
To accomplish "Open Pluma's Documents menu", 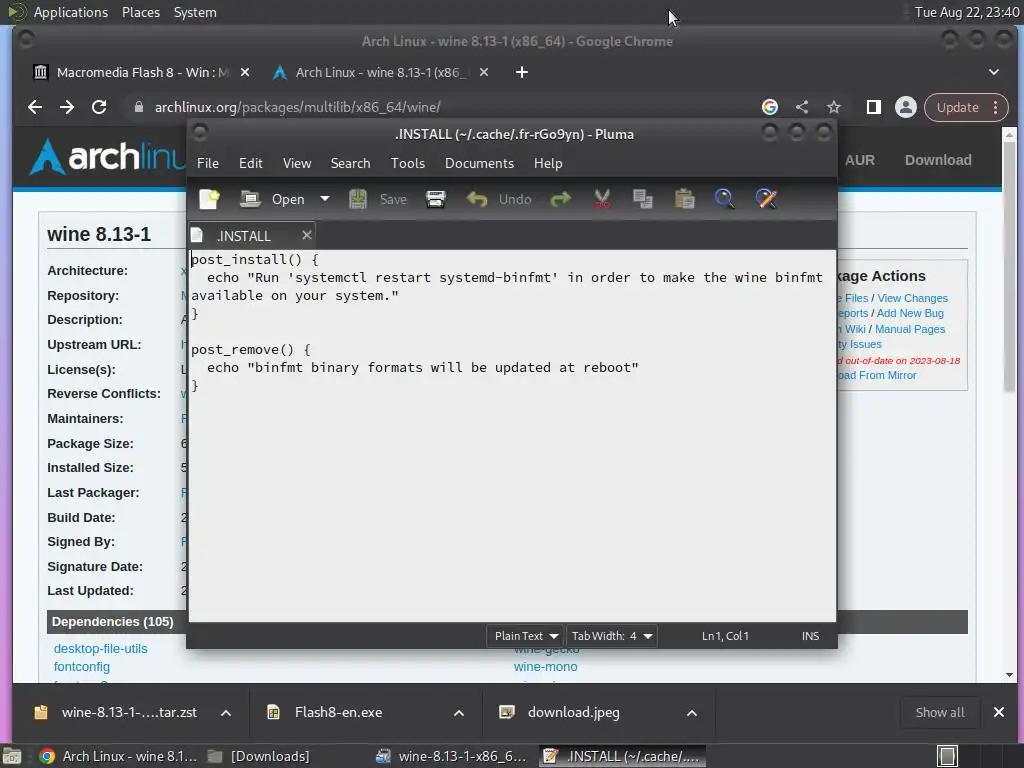I will 479,163.
